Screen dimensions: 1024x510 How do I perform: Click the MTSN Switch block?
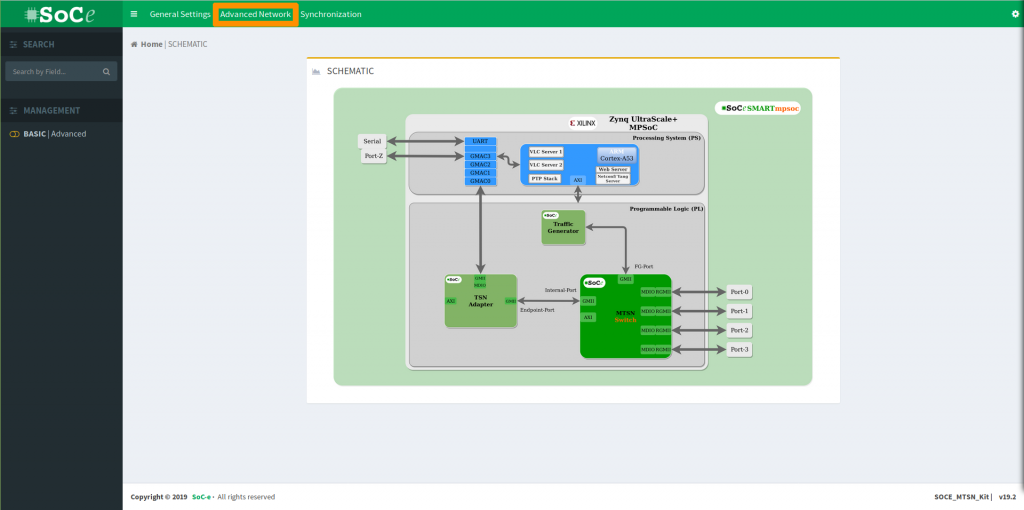pos(625,316)
